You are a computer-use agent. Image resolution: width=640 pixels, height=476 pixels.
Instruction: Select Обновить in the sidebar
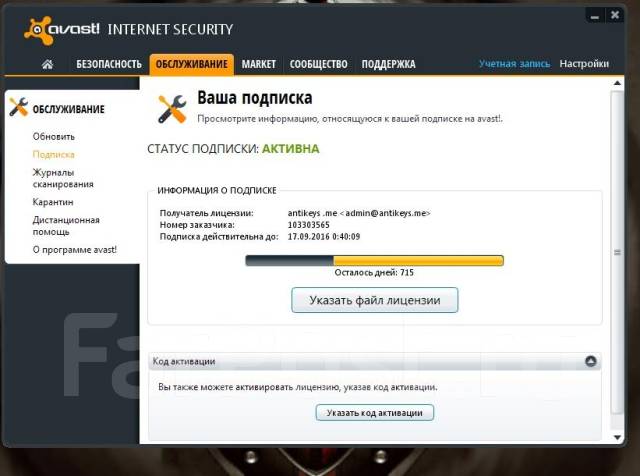(x=54, y=137)
